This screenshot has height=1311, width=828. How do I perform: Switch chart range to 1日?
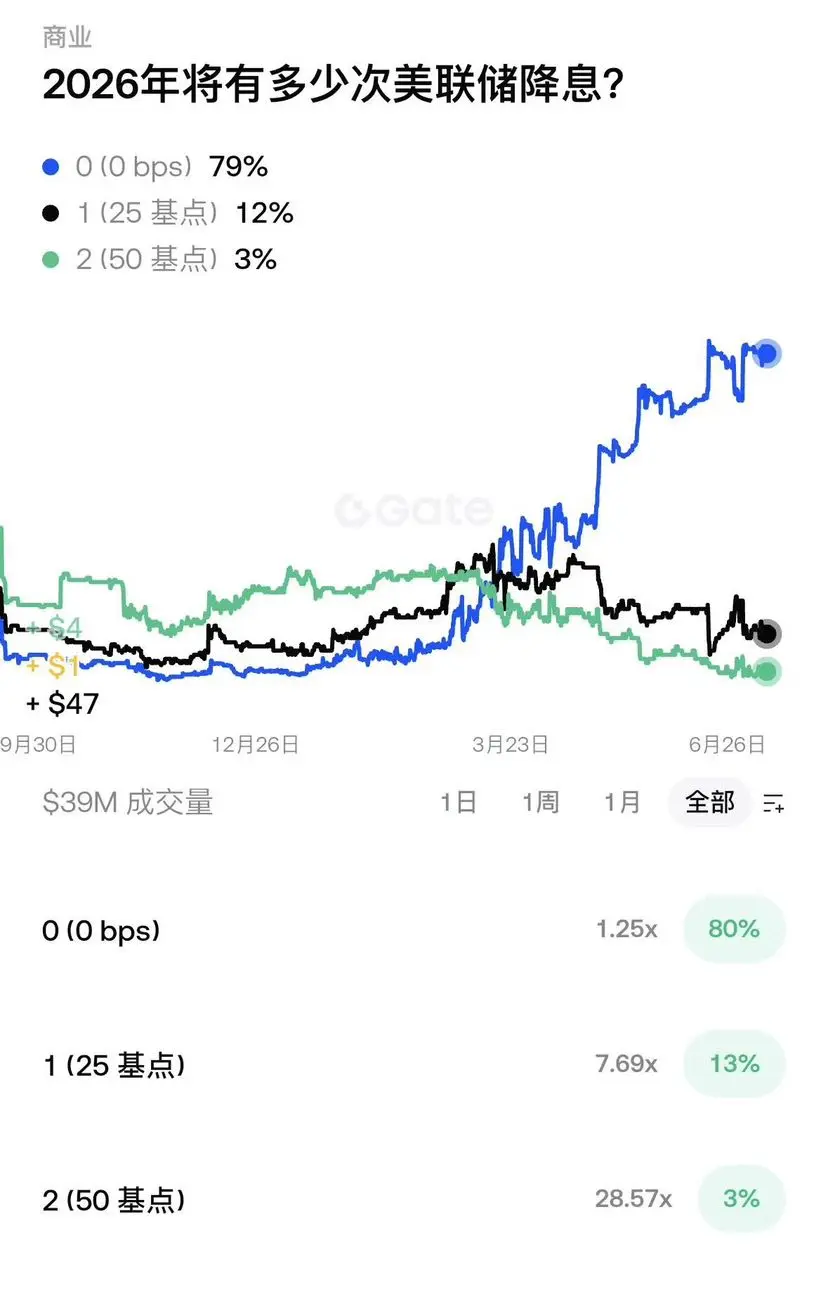point(459,802)
